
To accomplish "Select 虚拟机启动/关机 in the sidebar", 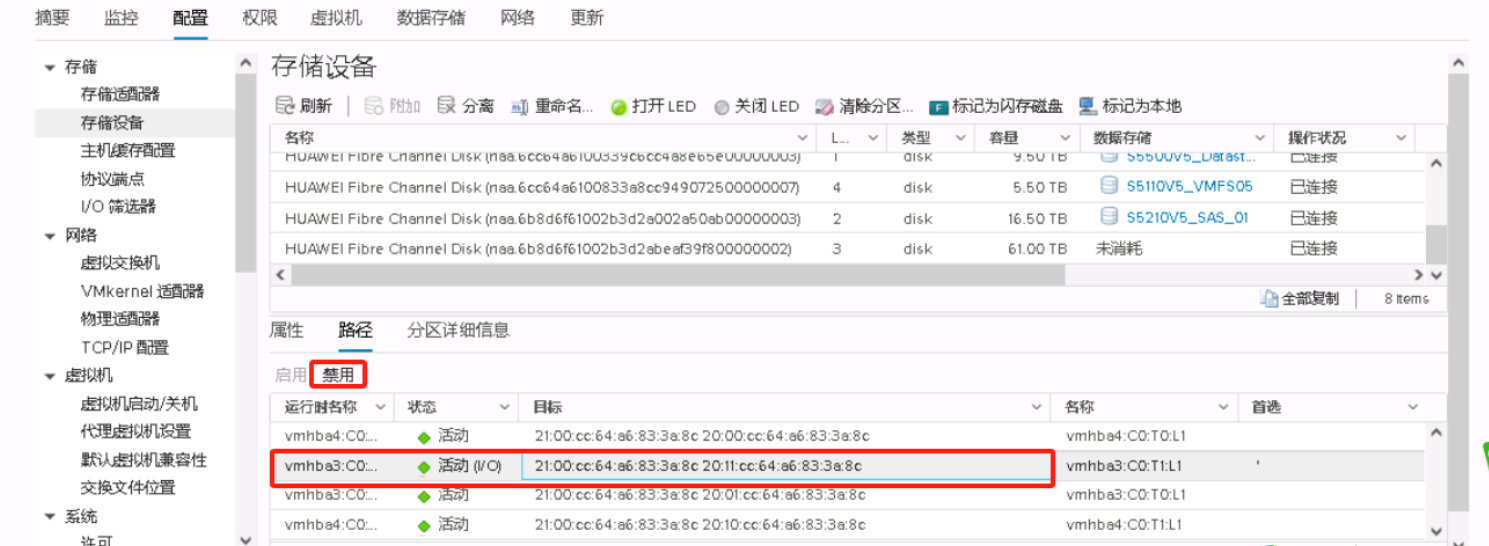I will coord(139,404).
